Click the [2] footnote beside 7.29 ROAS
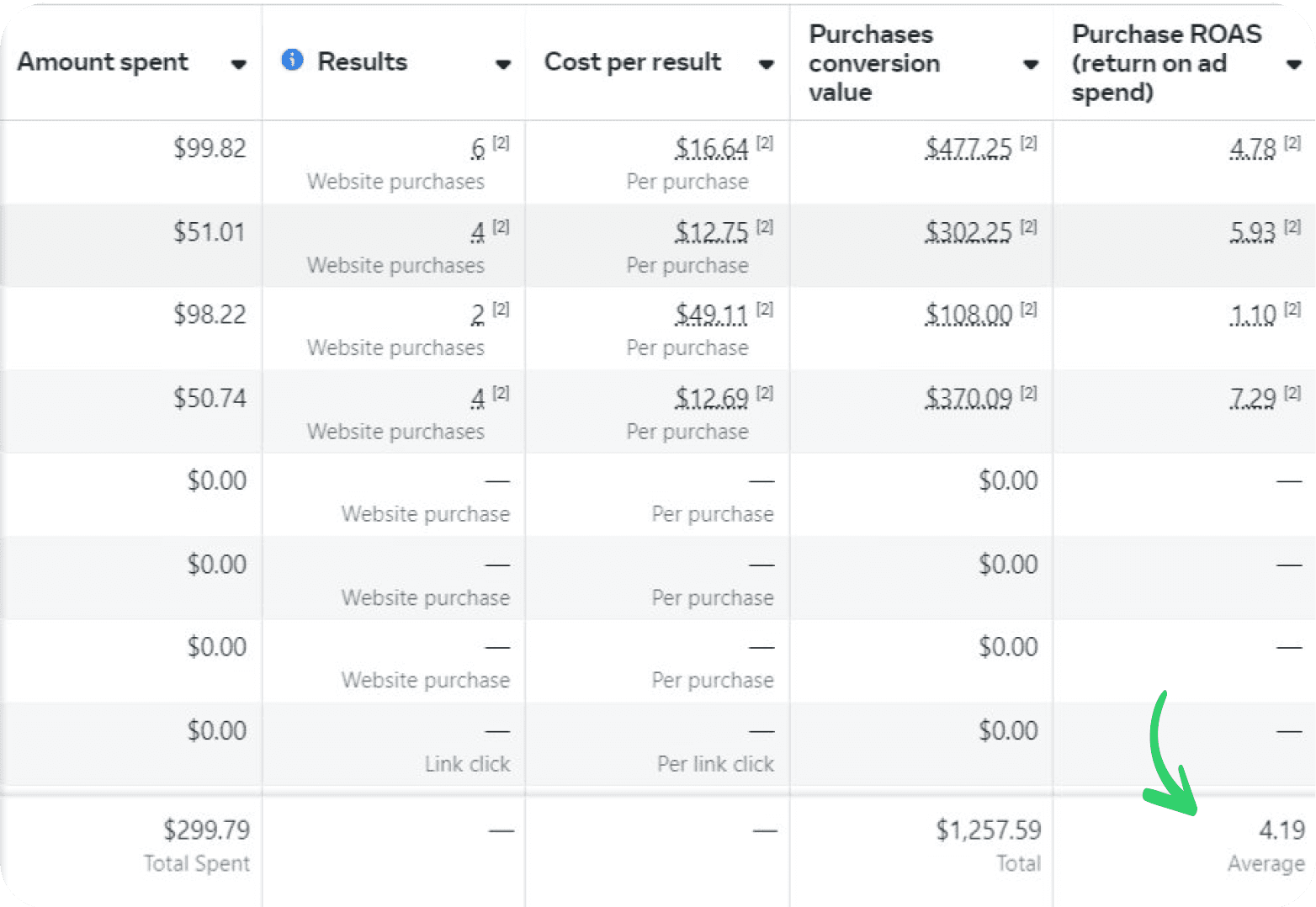1316x907 pixels. 1292,393
